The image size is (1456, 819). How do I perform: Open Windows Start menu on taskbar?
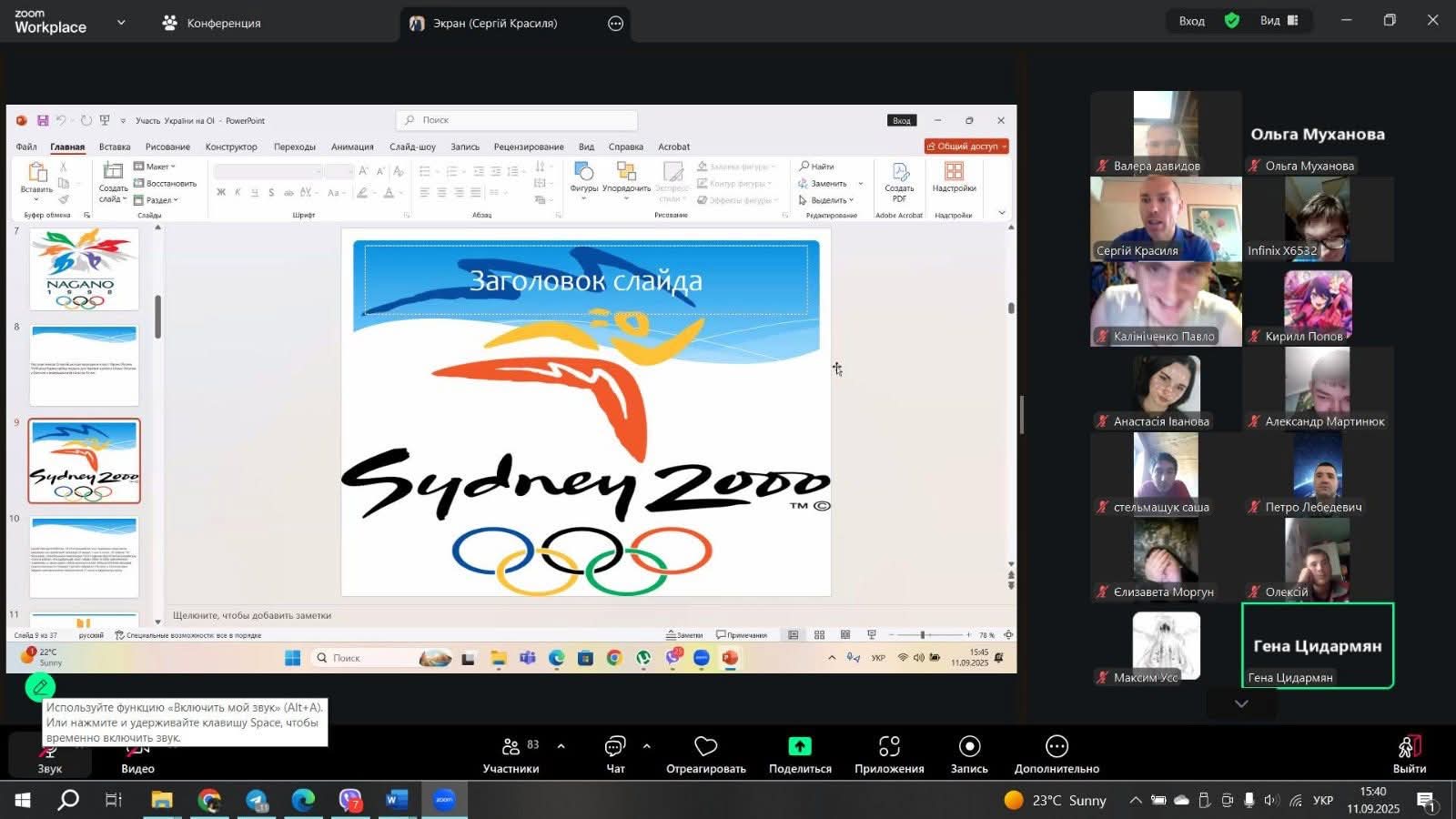coord(22,800)
